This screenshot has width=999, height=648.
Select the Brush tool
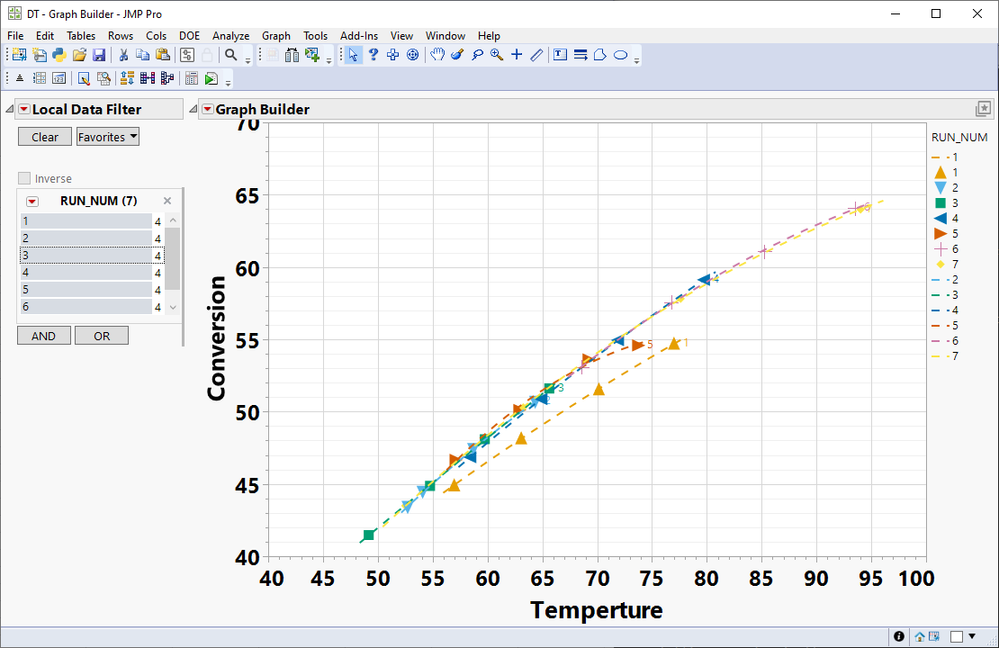point(457,55)
